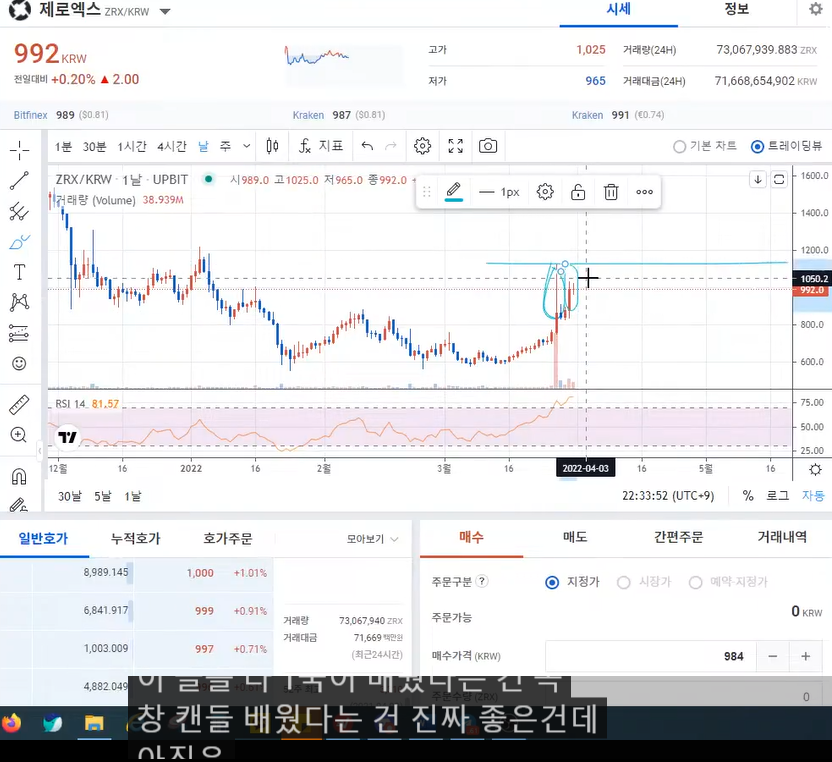Image resolution: width=832 pixels, height=762 pixels.
Task: Open the ZRX/KRW market selector dropdown
Action: pyautogui.click(x=165, y=11)
